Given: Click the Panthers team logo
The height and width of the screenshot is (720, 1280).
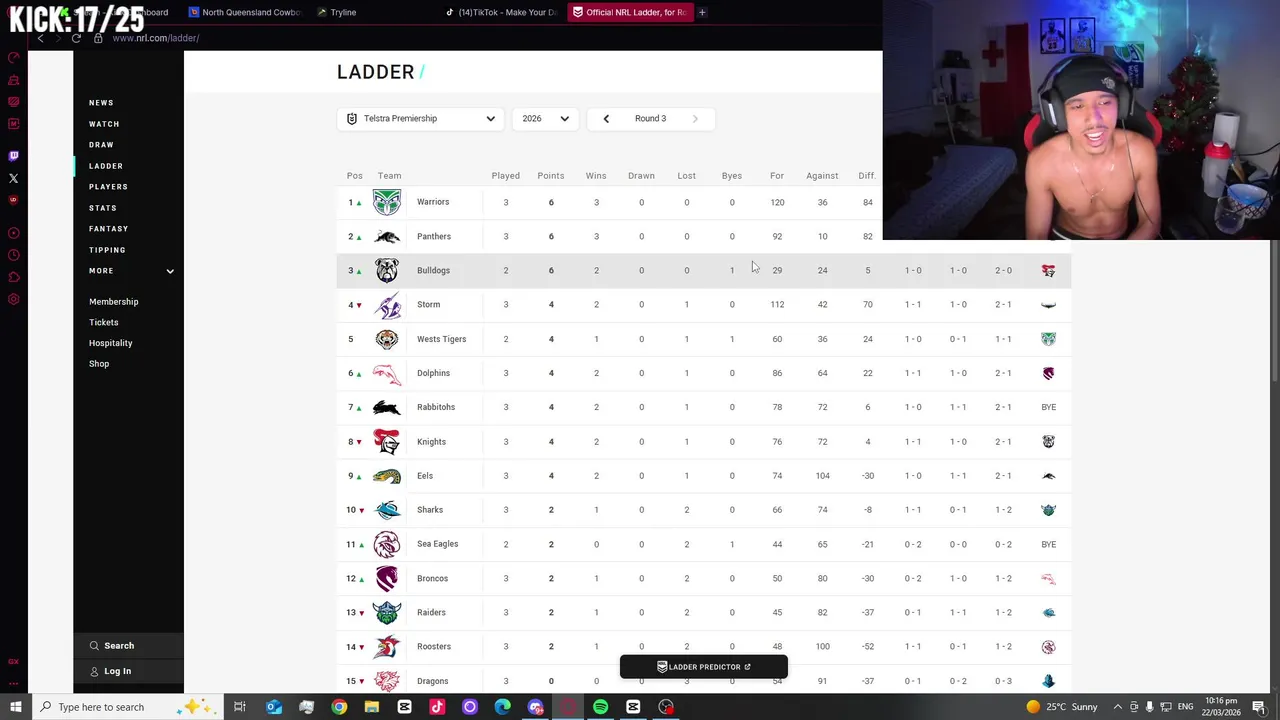Looking at the screenshot, I should tap(387, 237).
